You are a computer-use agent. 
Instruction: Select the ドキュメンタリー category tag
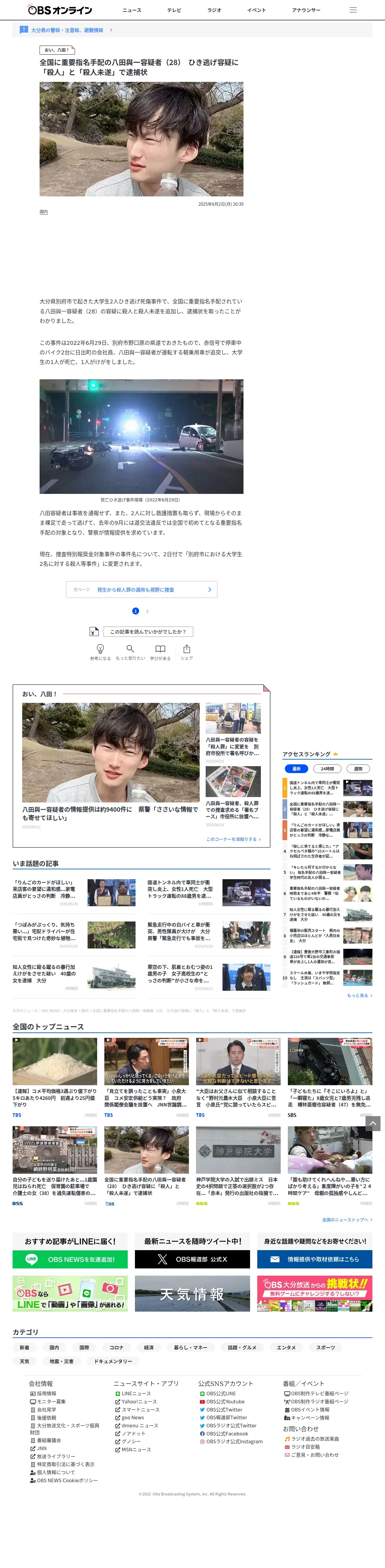pyautogui.click(x=113, y=1361)
